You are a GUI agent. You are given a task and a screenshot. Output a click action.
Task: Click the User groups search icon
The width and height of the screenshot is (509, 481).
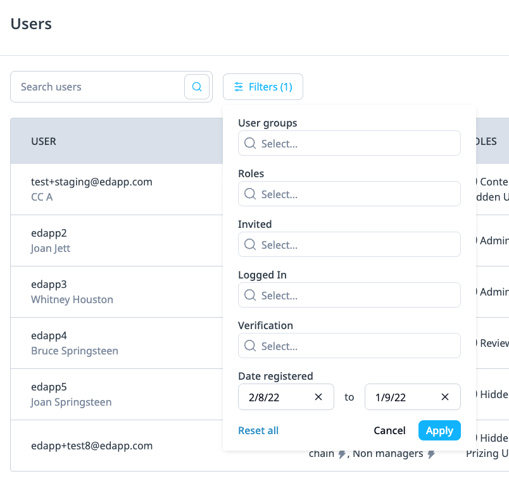[250, 143]
